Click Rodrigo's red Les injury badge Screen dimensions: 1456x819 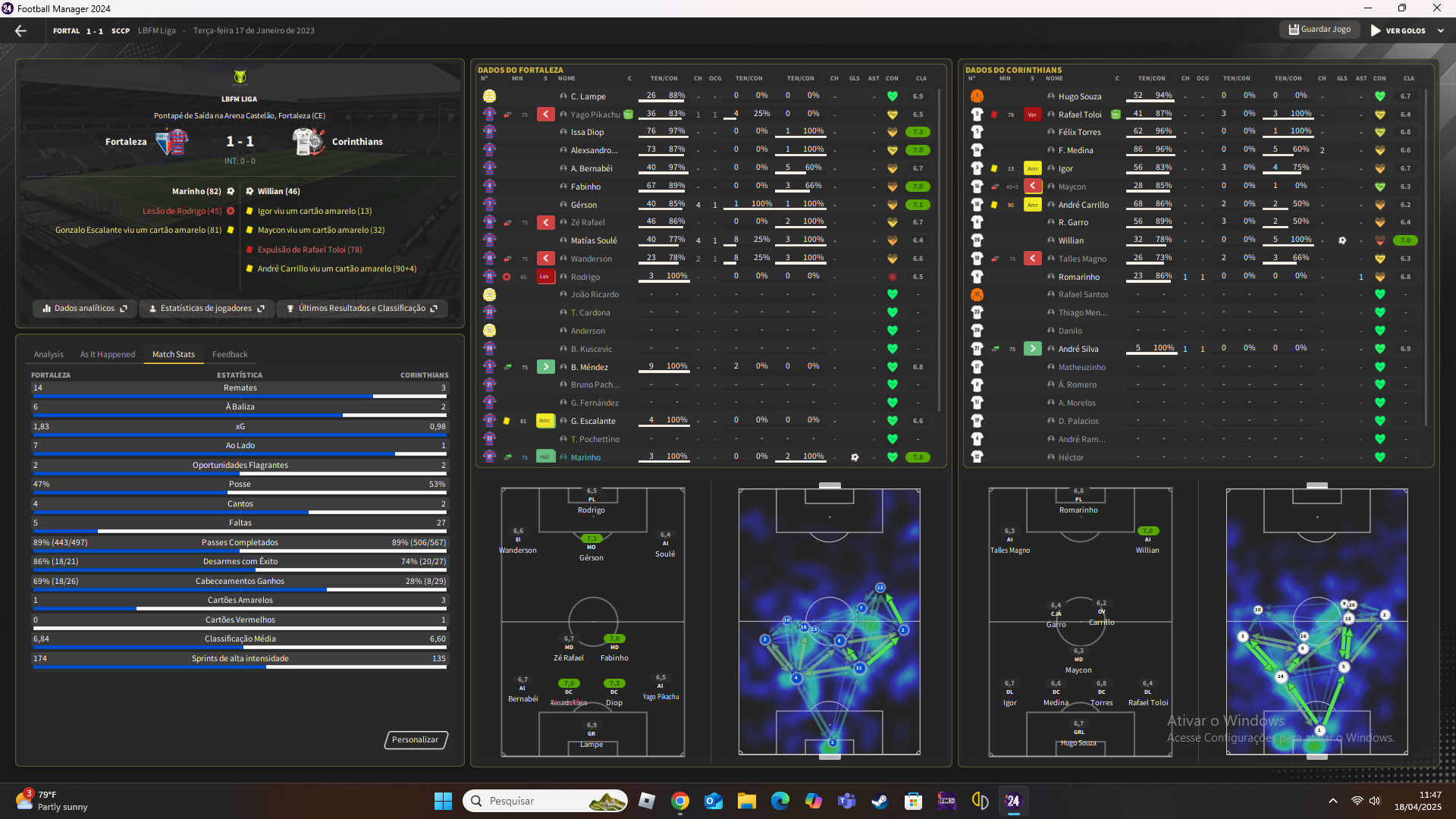(544, 277)
